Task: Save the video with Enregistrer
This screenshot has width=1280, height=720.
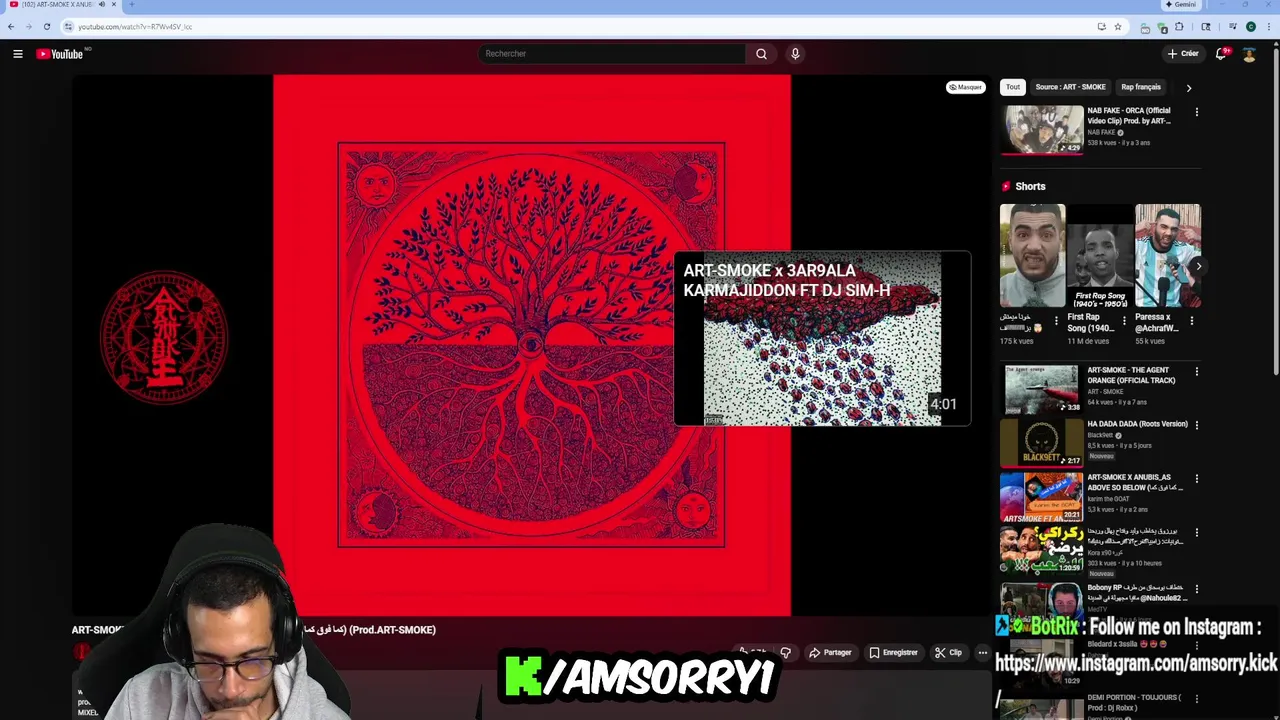Action: tap(893, 653)
